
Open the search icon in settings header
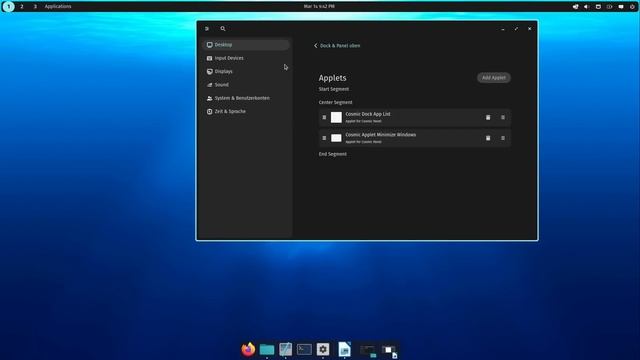[x=223, y=29]
